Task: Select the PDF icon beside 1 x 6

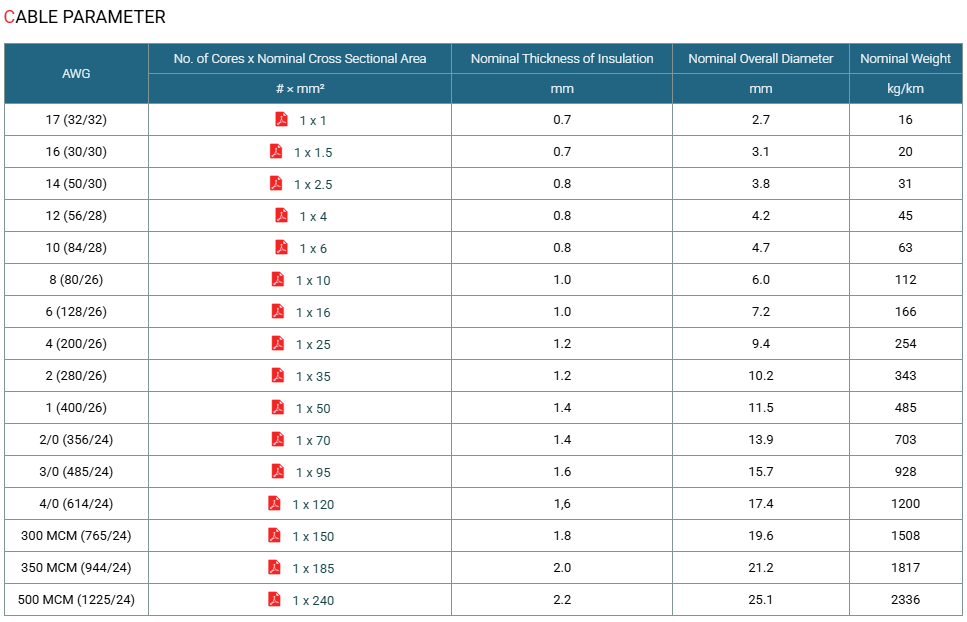Action: pyautogui.click(x=281, y=247)
